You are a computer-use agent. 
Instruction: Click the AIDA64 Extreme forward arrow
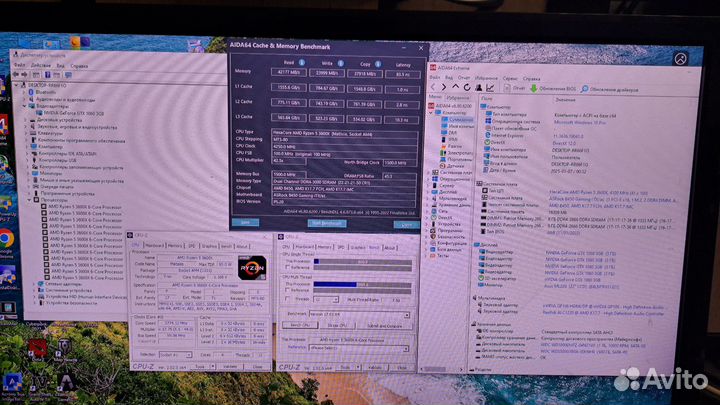444,87
